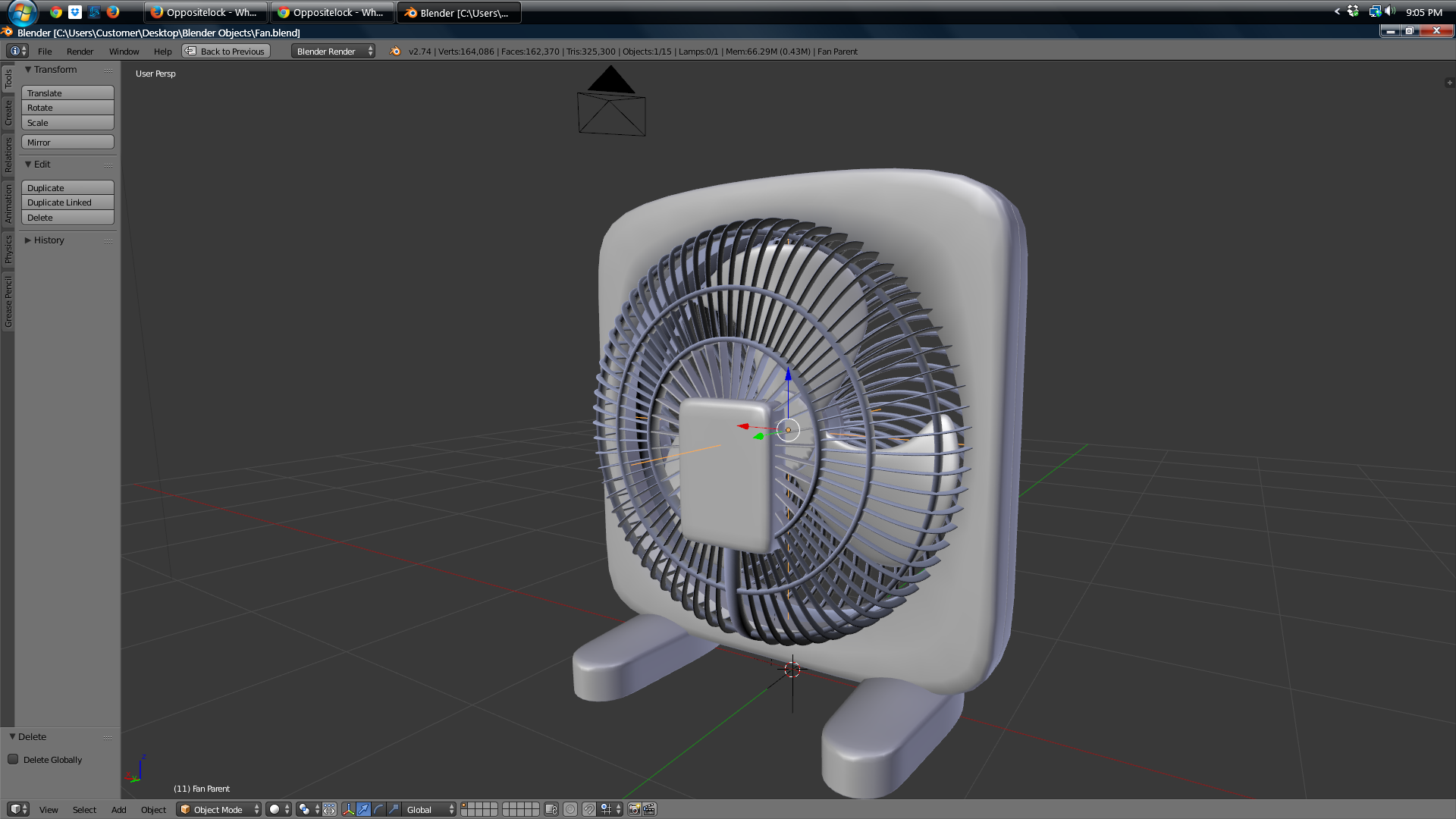Open snap element type selector
The width and height of the screenshot is (1456, 819).
click(x=611, y=809)
